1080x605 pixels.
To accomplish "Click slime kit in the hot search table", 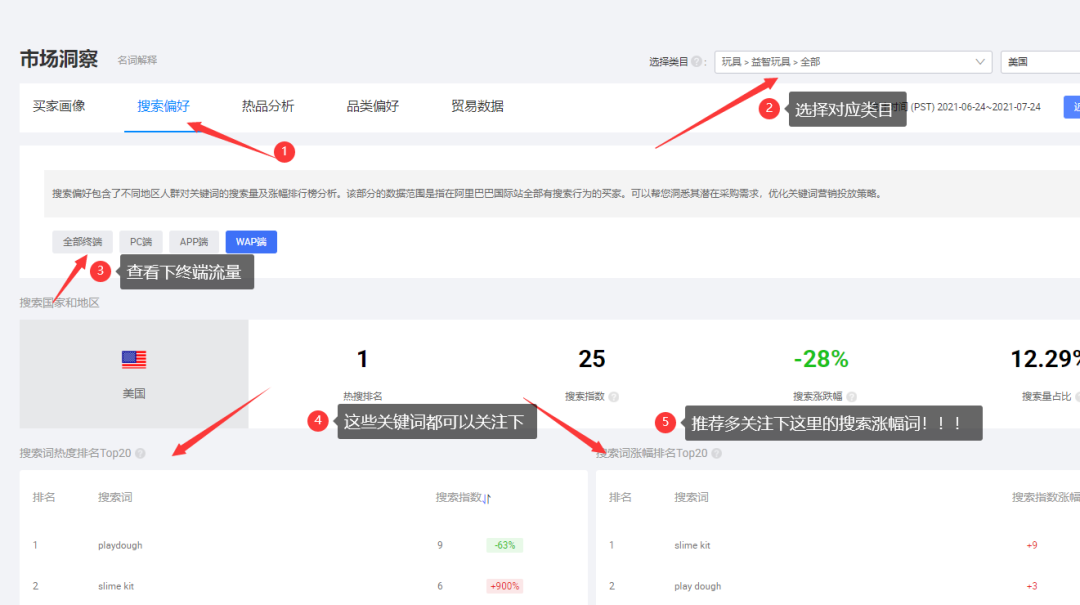I will pos(116,586).
